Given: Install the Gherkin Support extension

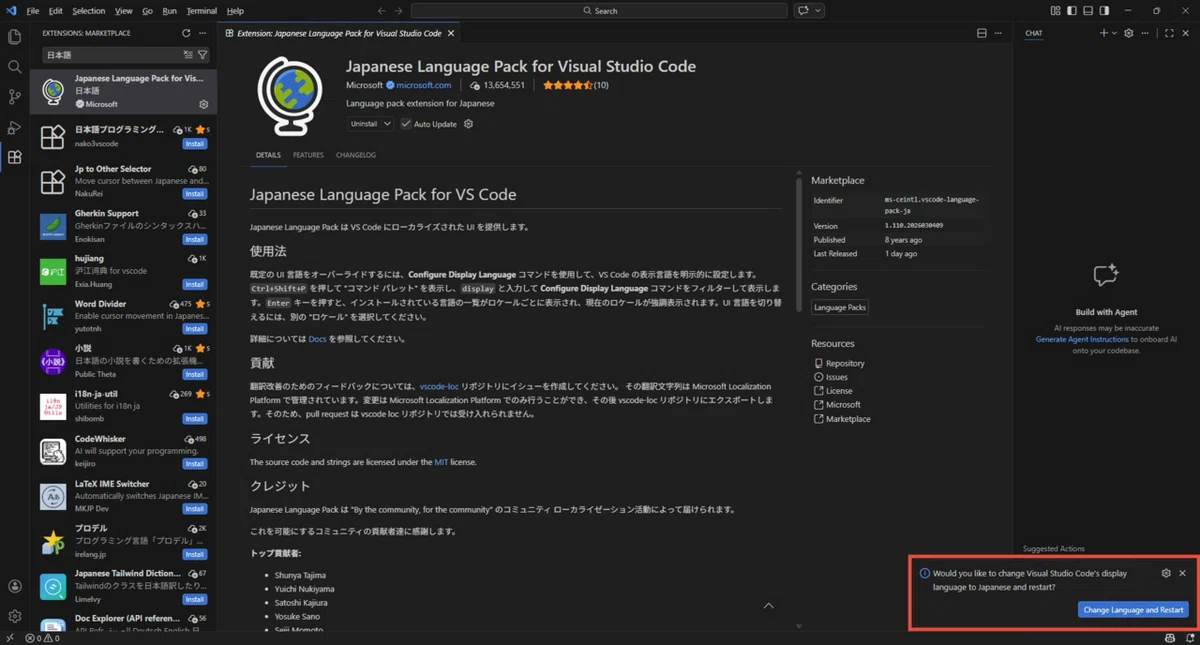Looking at the screenshot, I should click(195, 239).
